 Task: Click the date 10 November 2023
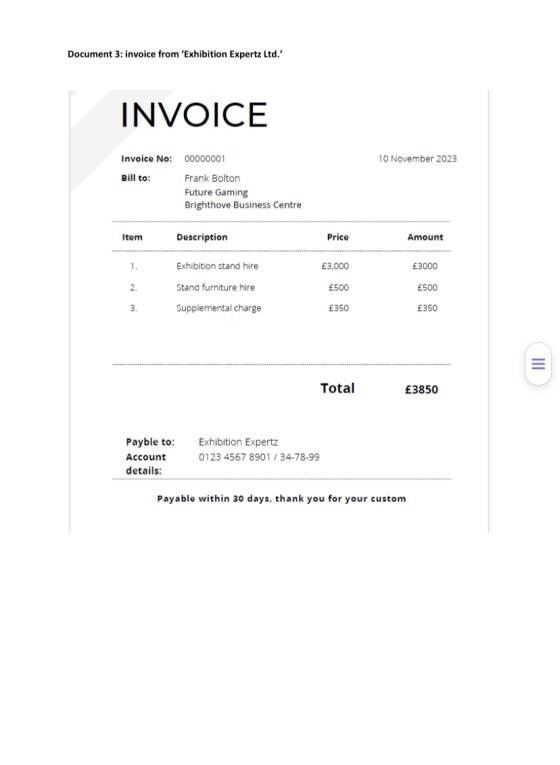coord(418,159)
